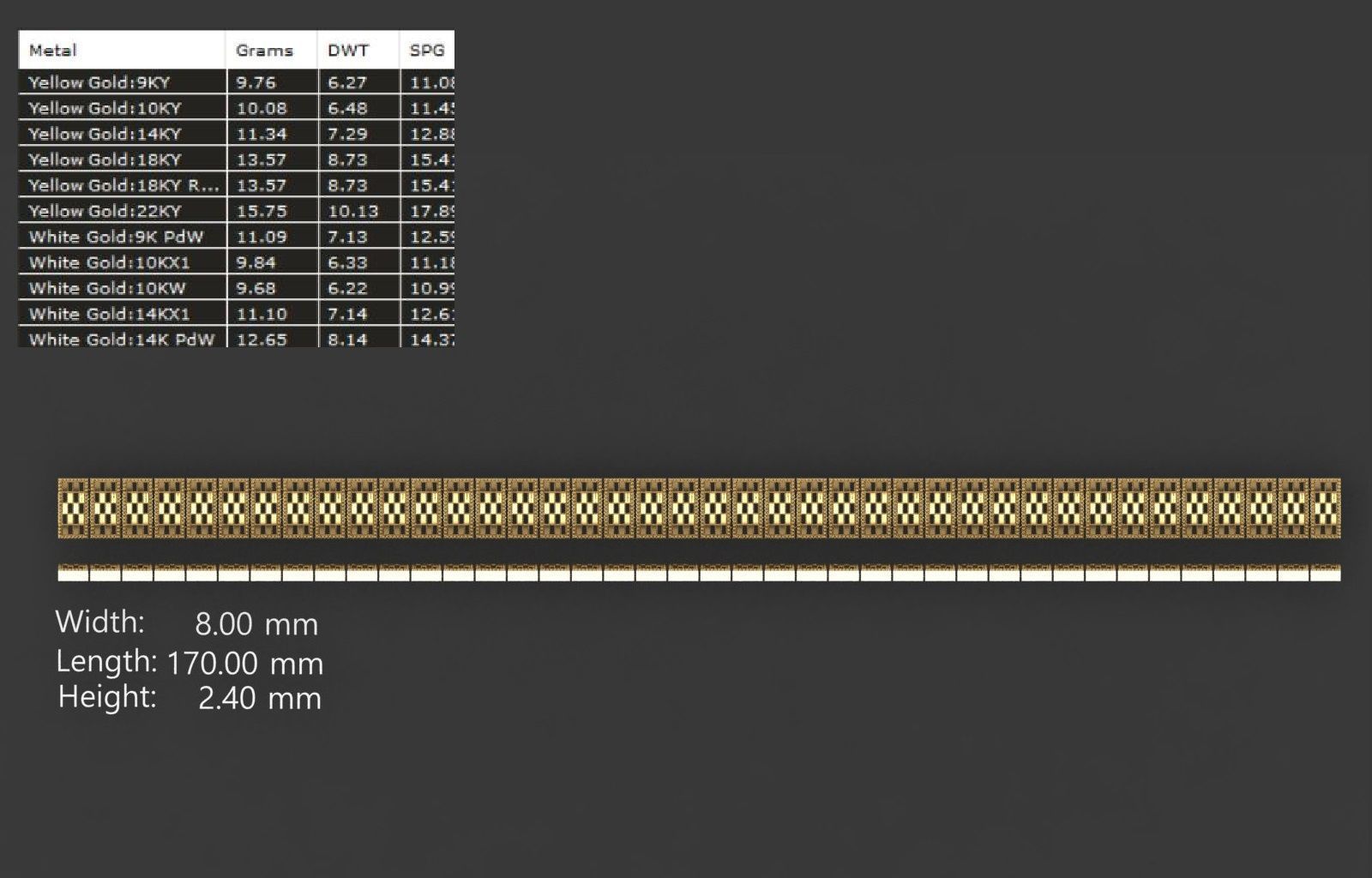Select the Yellow Gold:14KY row
This screenshot has height=878, width=1372.
237,134
